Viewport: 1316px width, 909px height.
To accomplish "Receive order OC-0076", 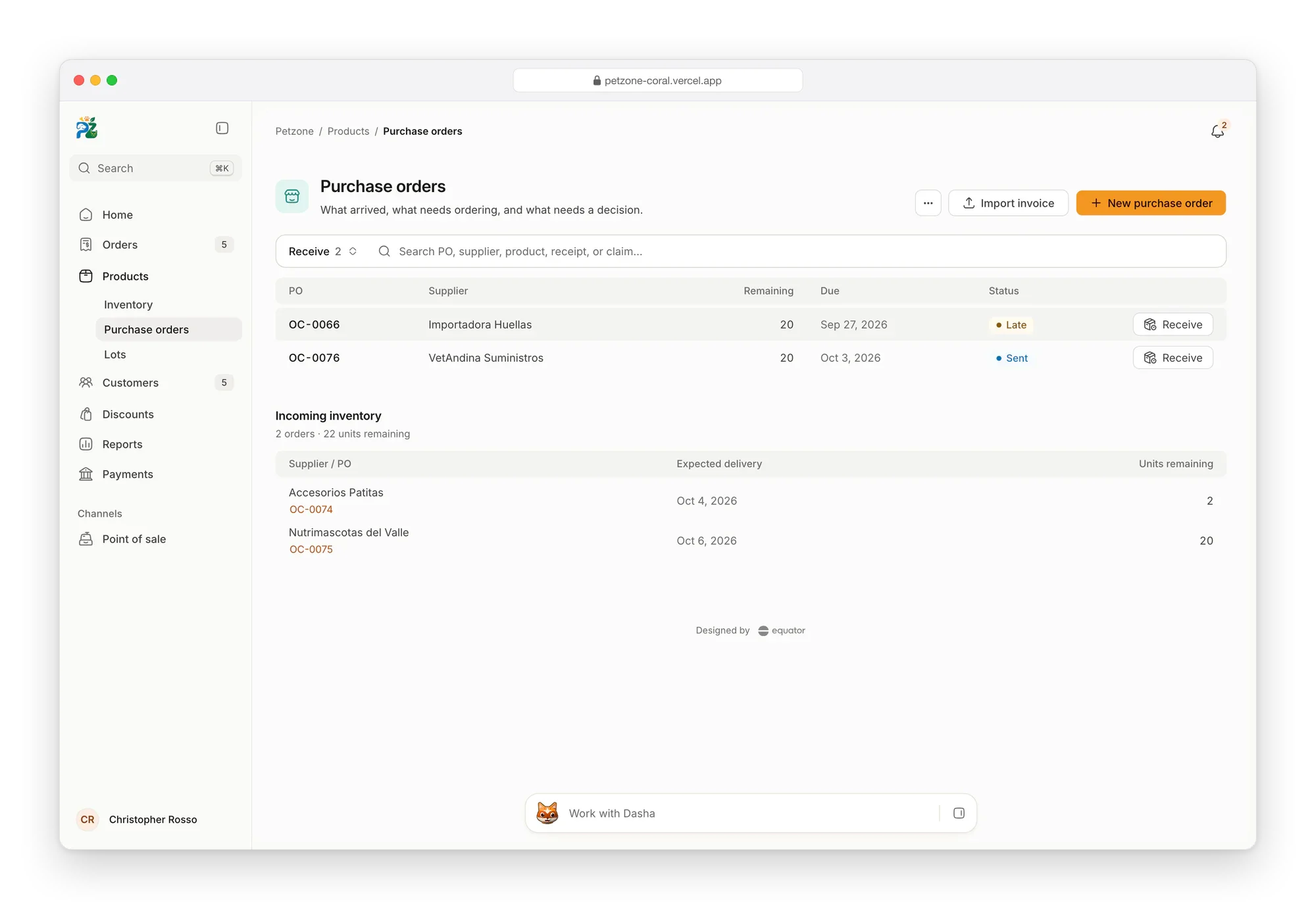I will (1173, 358).
